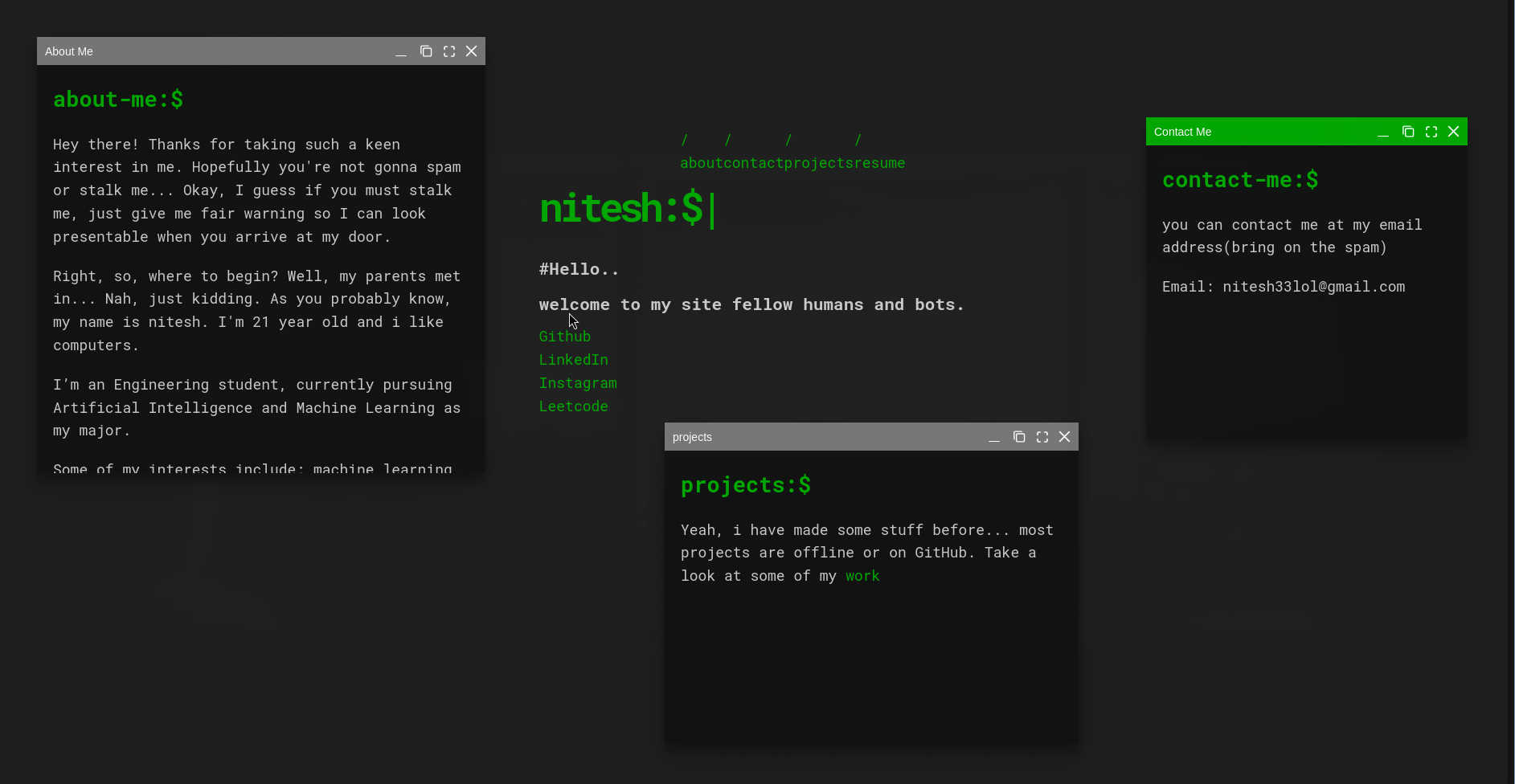Click the email address nitesh33lol@gmail.com
1515x784 pixels.
point(1313,286)
